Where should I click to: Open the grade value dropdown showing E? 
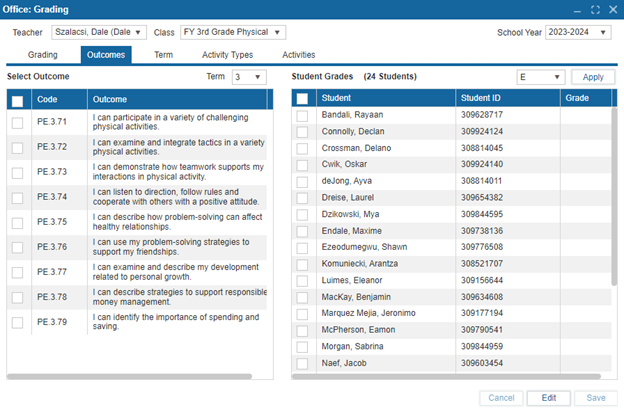pyautogui.click(x=540, y=77)
